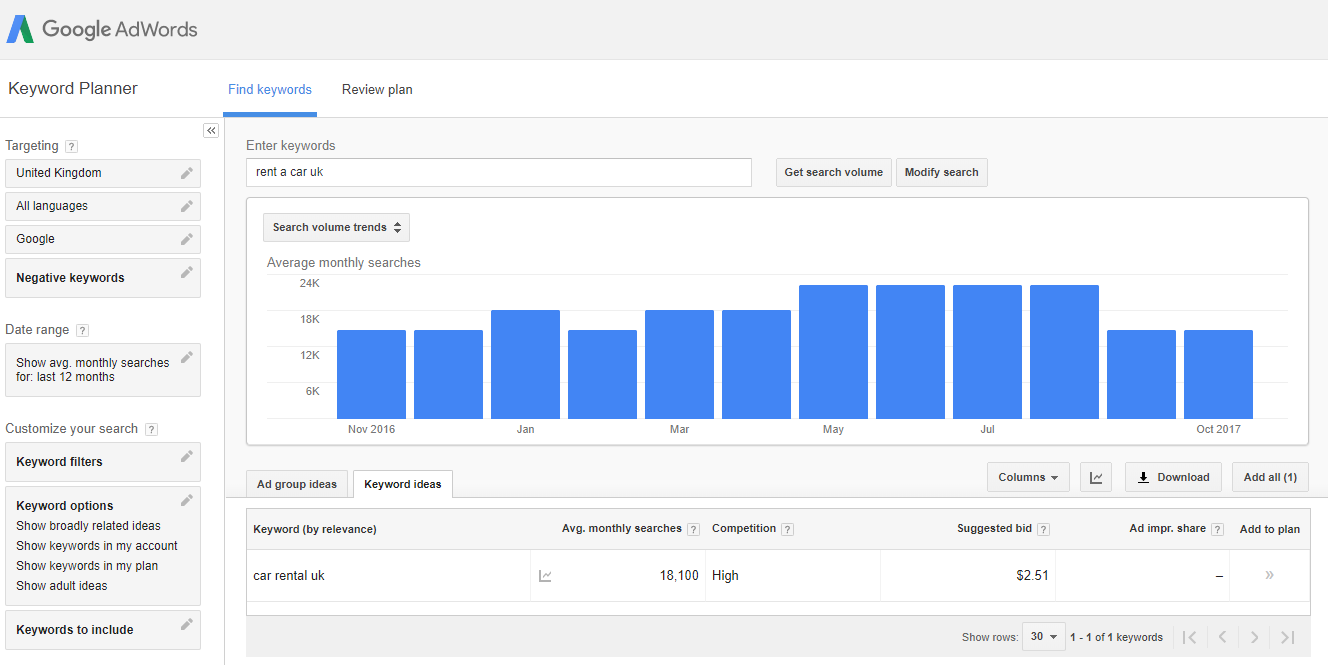Viewport: 1328px width, 665px height.
Task: Change Show rows 30 dropdown
Action: pyautogui.click(x=1044, y=637)
